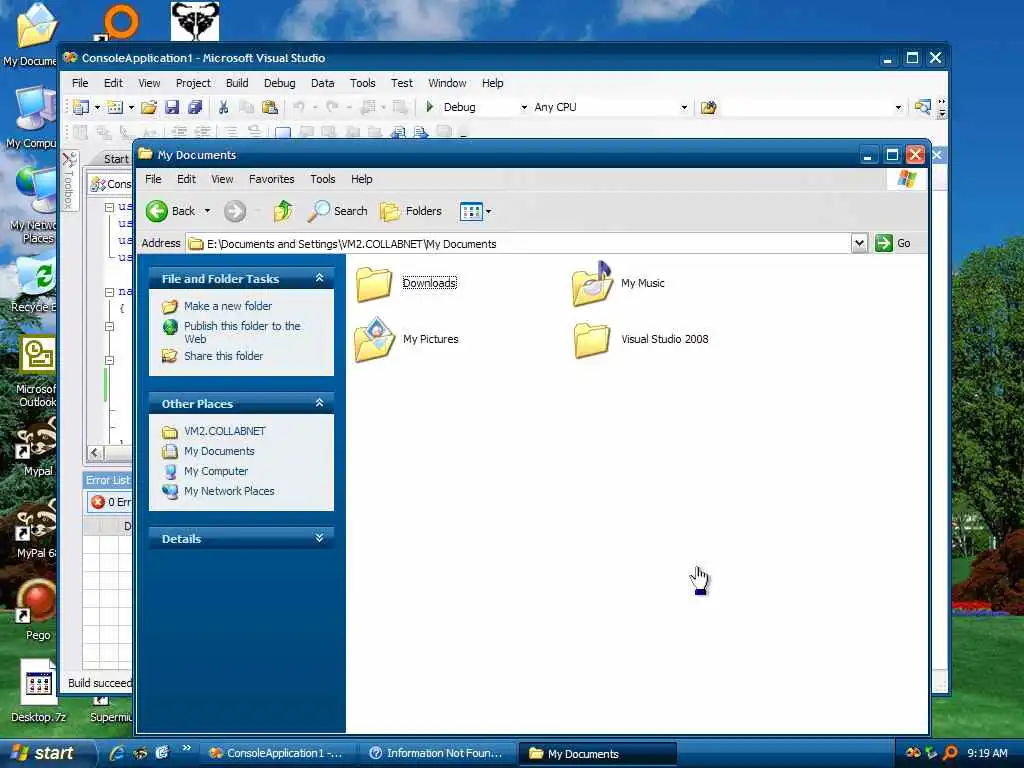Collapse the File and Folder Tasks panel
Screen dimensions: 1024x768
(x=319, y=278)
